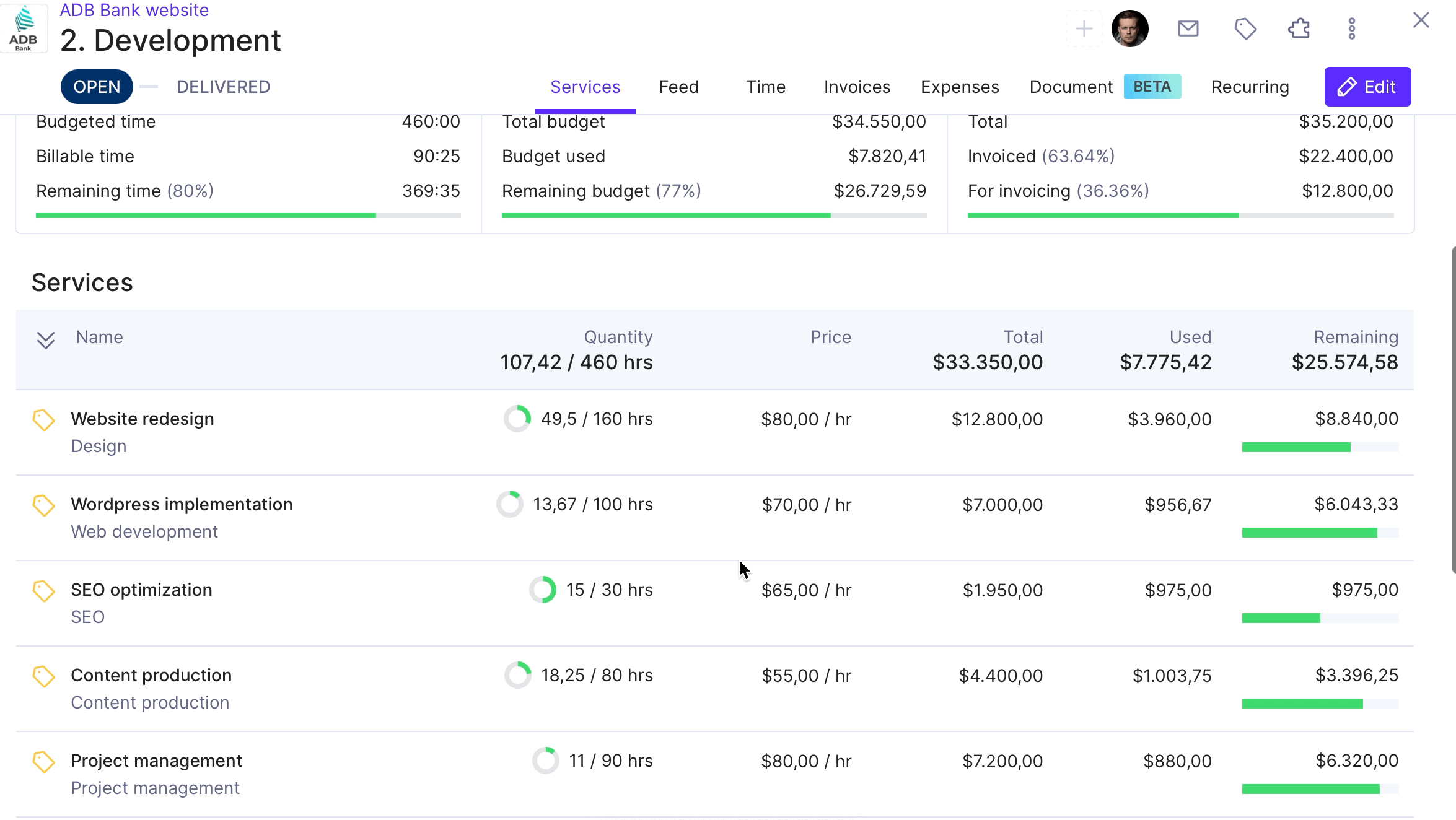
Task: Select the OPEN status pill
Action: pos(97,87)
